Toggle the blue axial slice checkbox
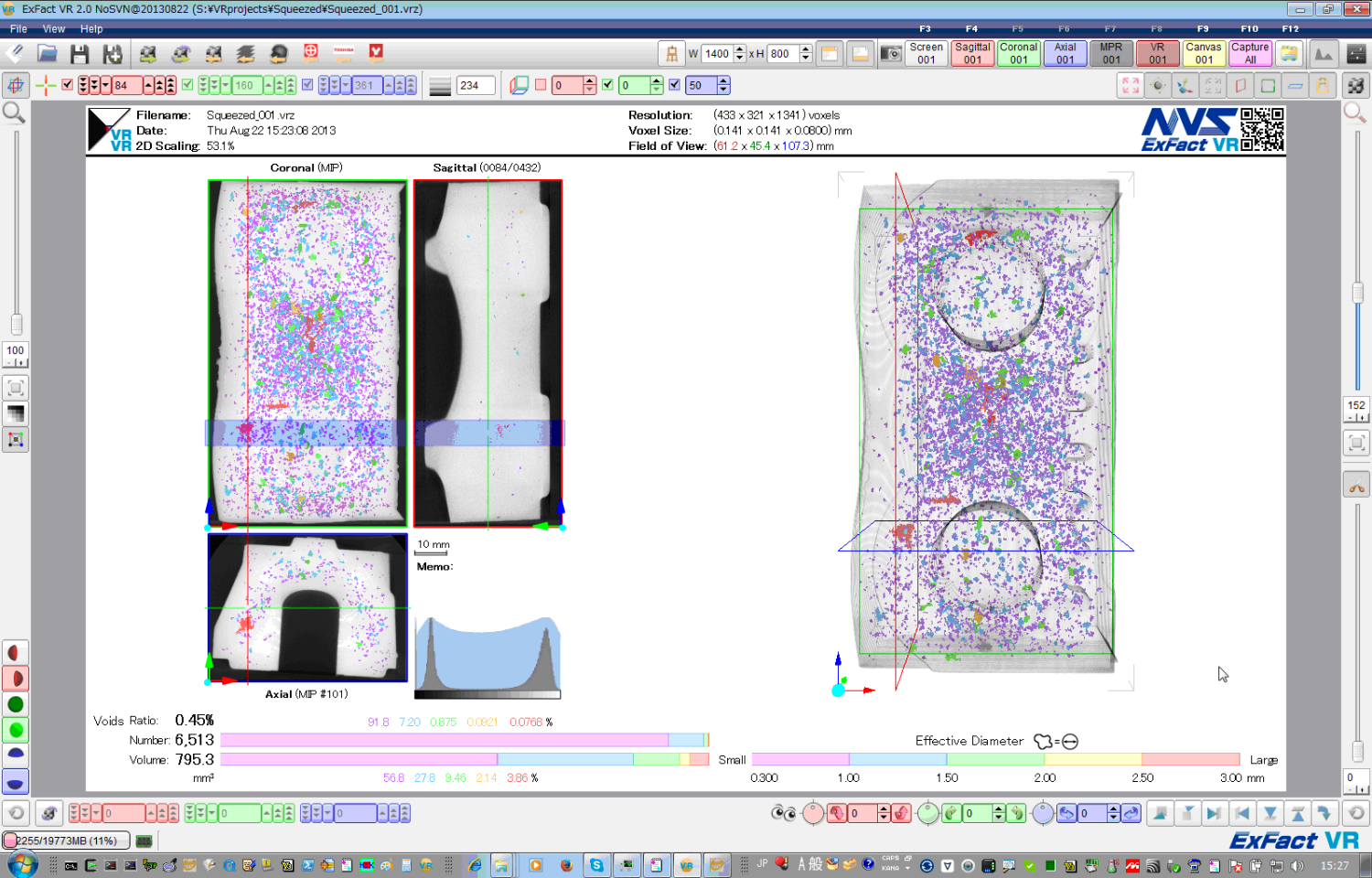 [307, 85]
